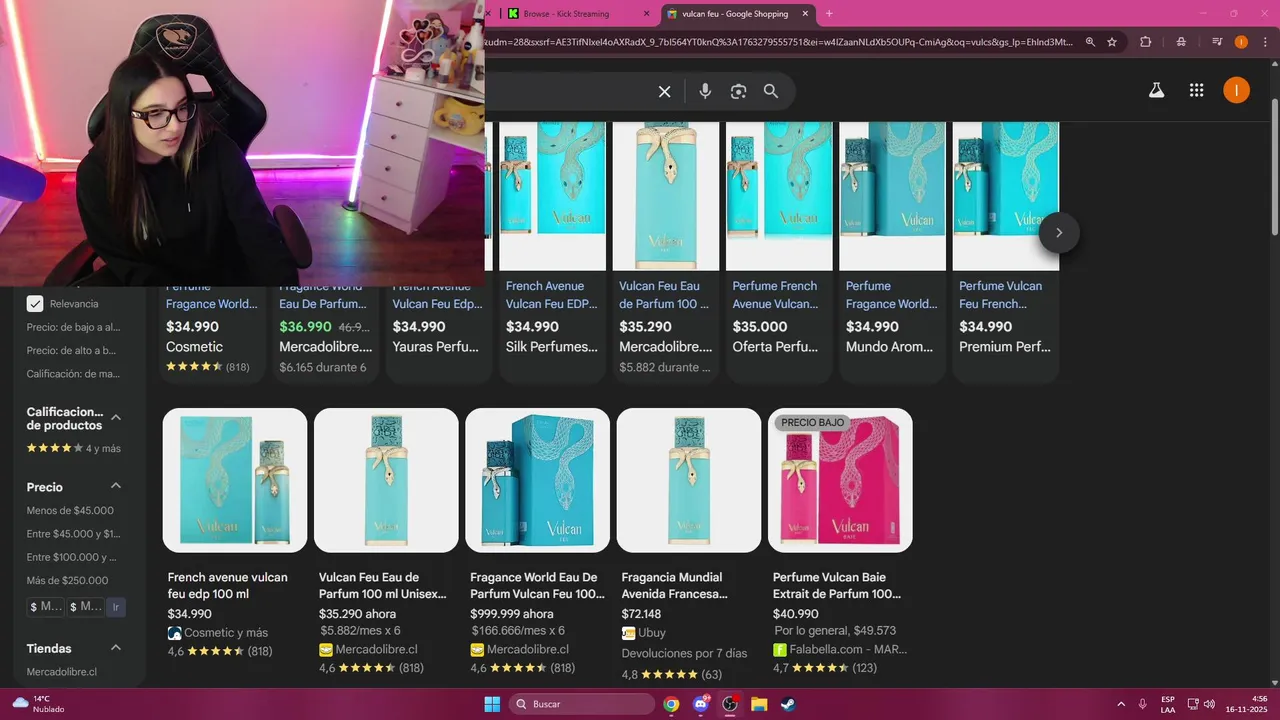1280x720 pixels.
Task: Advance the product carousel with the right arrow
Action: coord(1059,233)
